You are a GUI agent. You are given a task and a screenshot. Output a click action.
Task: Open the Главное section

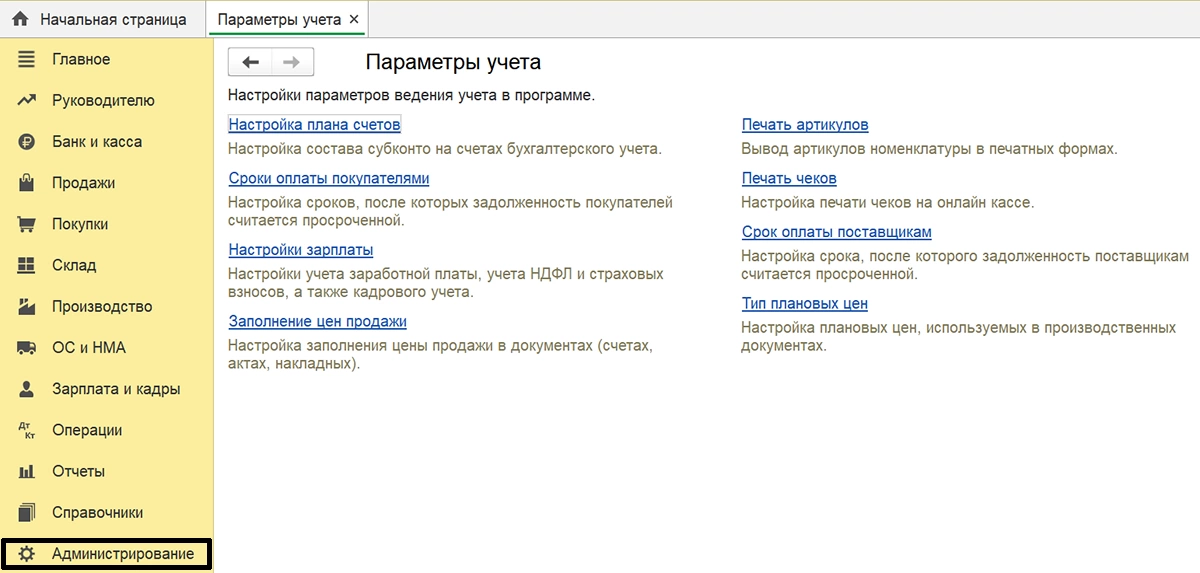coord(81,59)
